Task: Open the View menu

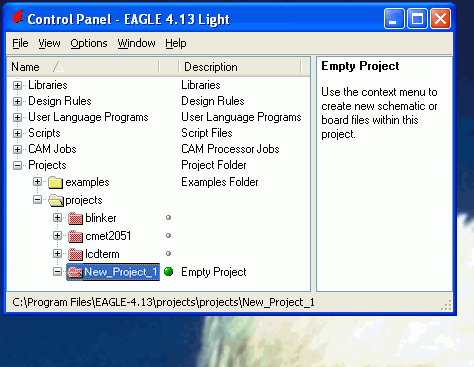Action: click(49, 43)
